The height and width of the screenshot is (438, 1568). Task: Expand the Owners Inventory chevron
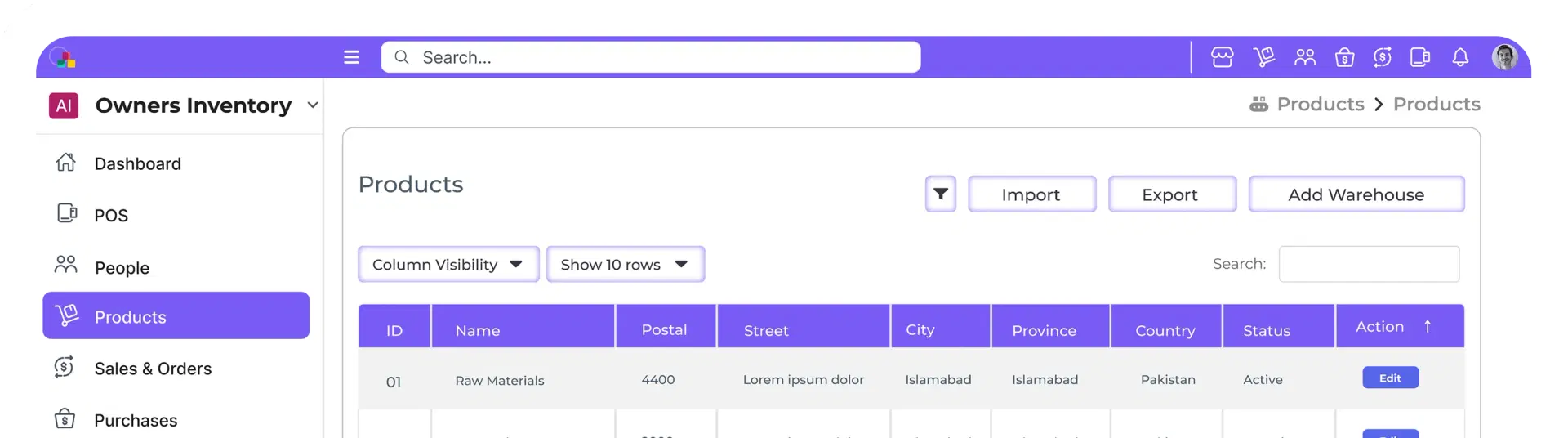[312, 105]
